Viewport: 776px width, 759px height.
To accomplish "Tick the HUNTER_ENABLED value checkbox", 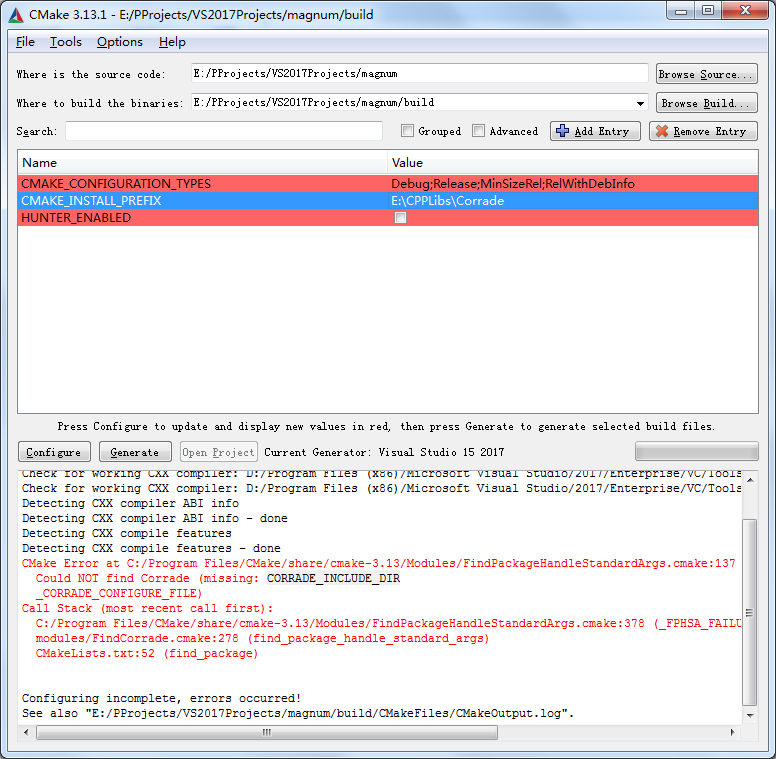I will click(400, 218).
